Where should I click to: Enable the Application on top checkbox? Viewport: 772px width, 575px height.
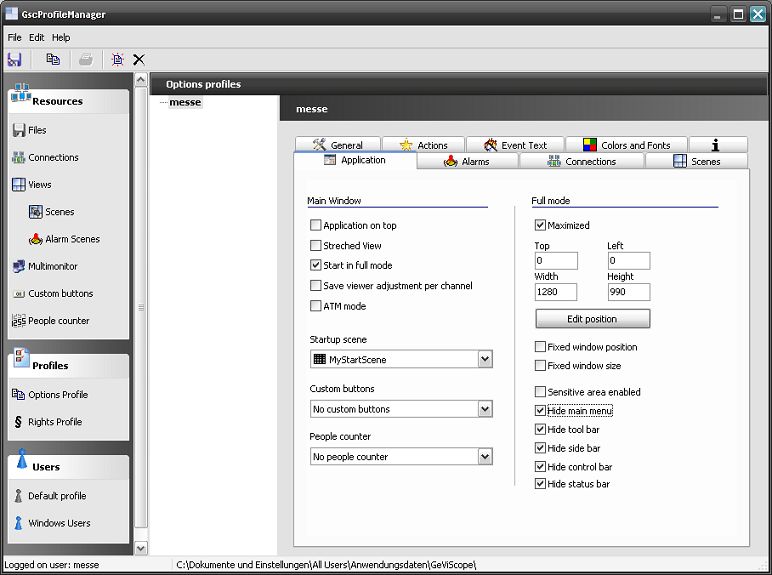point(316,226)
